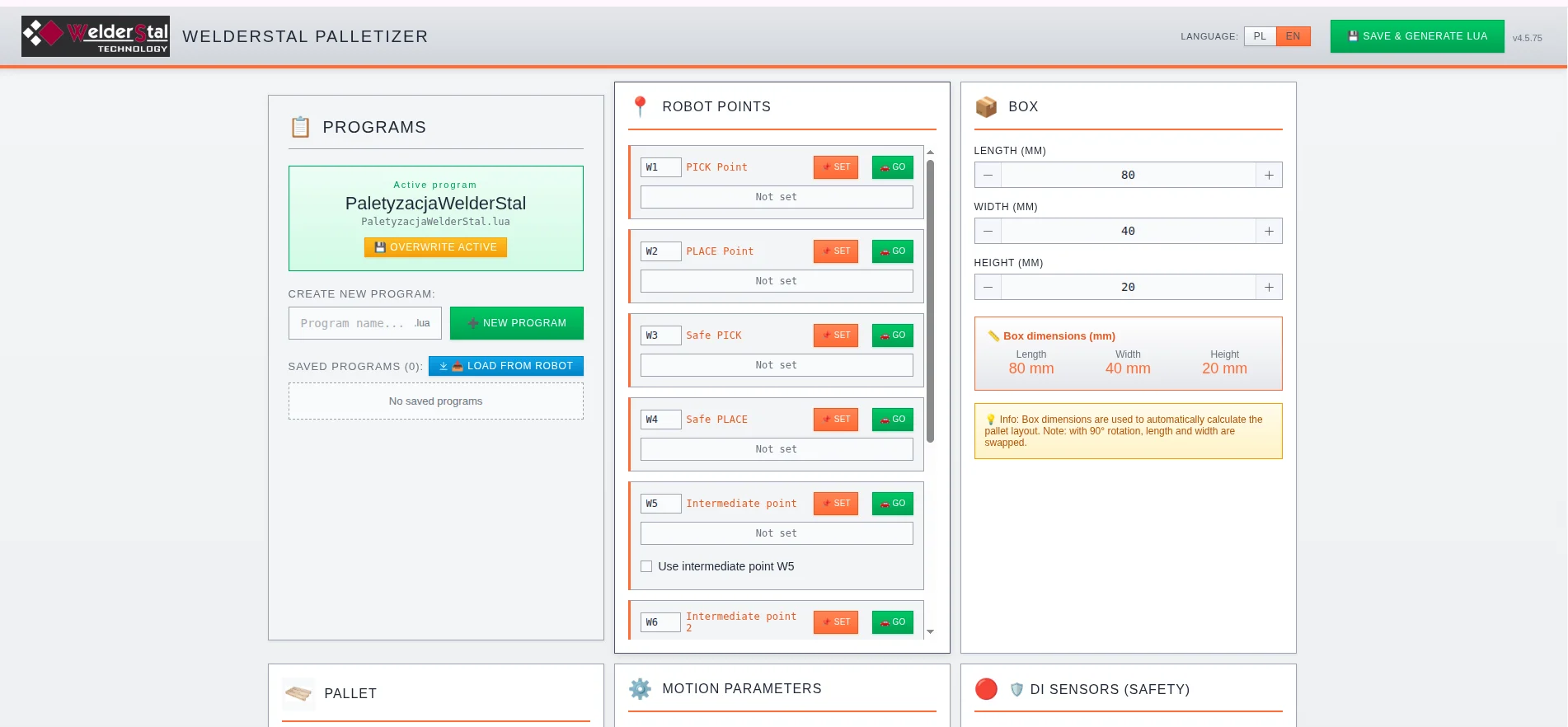
Task: Click the Robot Points scroll up arrow
Action: tap(930, 152)
